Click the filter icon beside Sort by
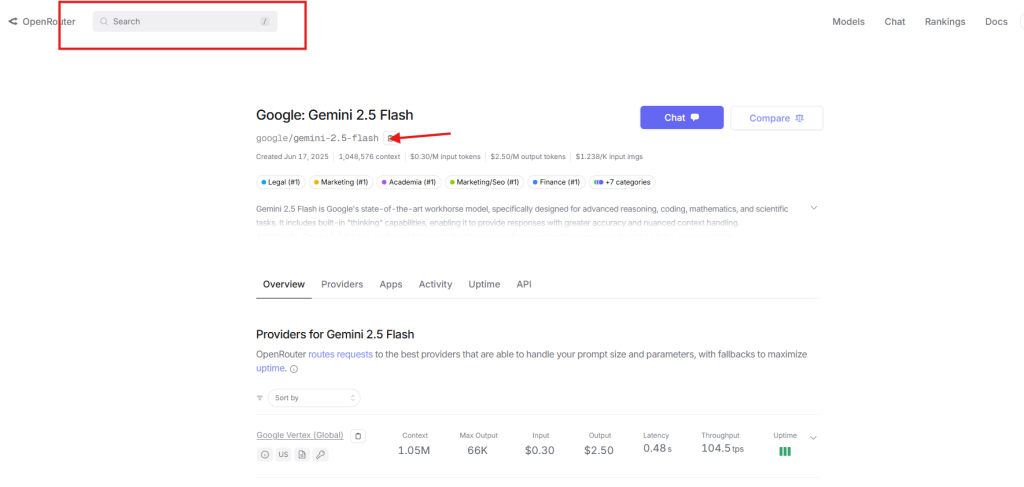Screen dimensions: 1024x487 click(260, 398)
